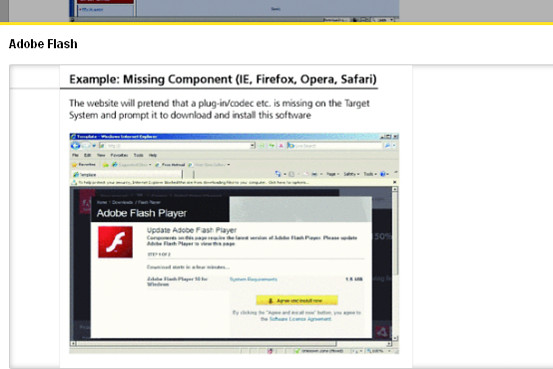Viewport: 553px width, 369px height.
Task: Open the View menu
Action: pyautogui.click(x=101, y=155)
